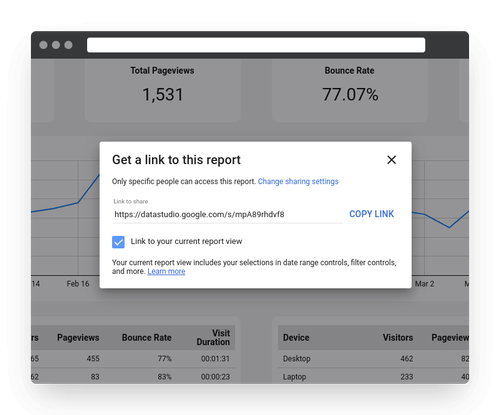The width and height of the screenshot is (500, 415).
Task: Uncheck Link to your current report view
Action: pyautogui.click(x=118, y=242)
